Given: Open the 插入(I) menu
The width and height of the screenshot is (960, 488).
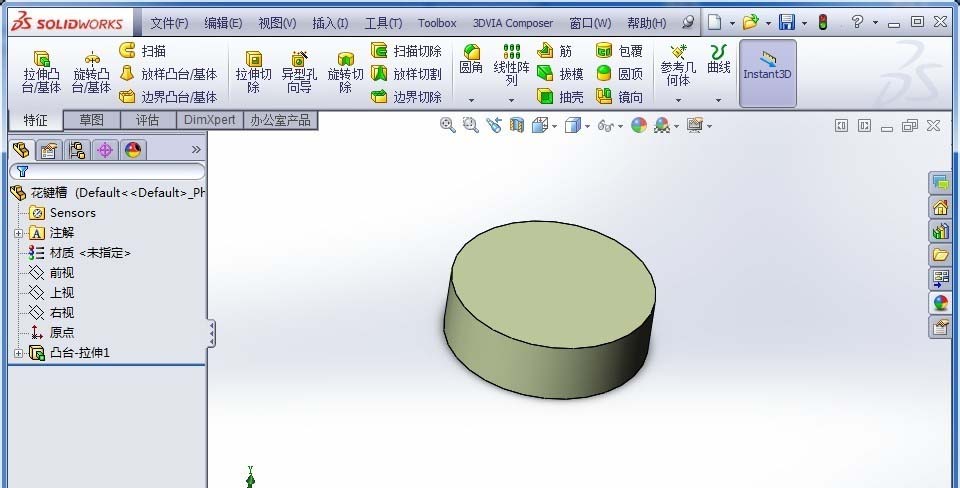Looking at the screenshot, I should (x=330, y=23).
